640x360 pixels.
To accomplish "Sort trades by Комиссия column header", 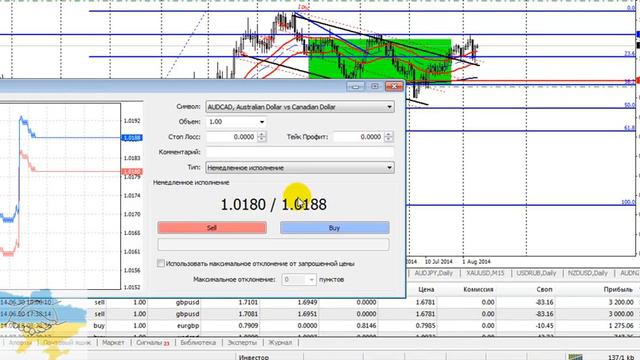I will (x=478, y=289).
